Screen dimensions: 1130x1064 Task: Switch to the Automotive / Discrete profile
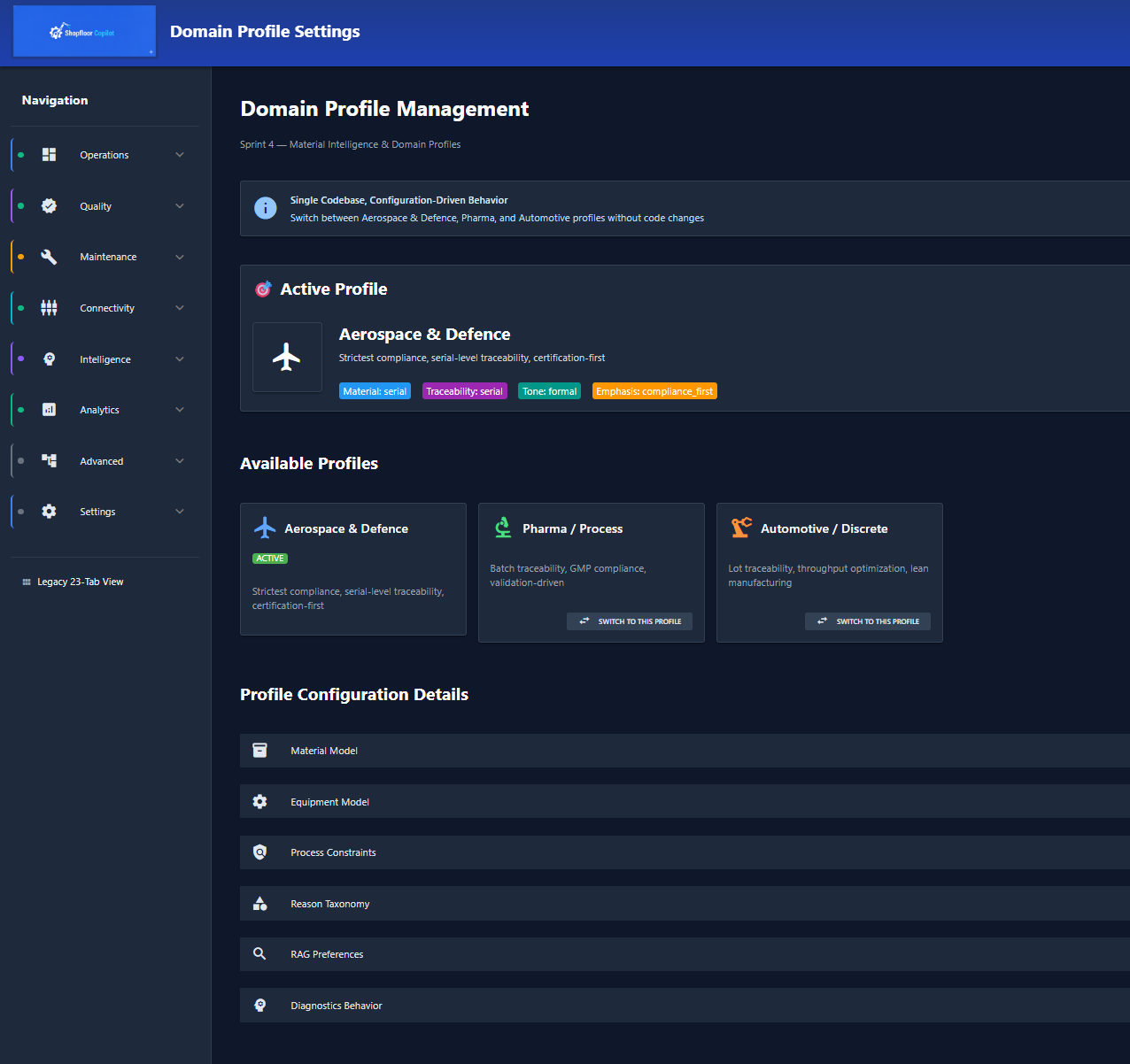tap(868, 621)
